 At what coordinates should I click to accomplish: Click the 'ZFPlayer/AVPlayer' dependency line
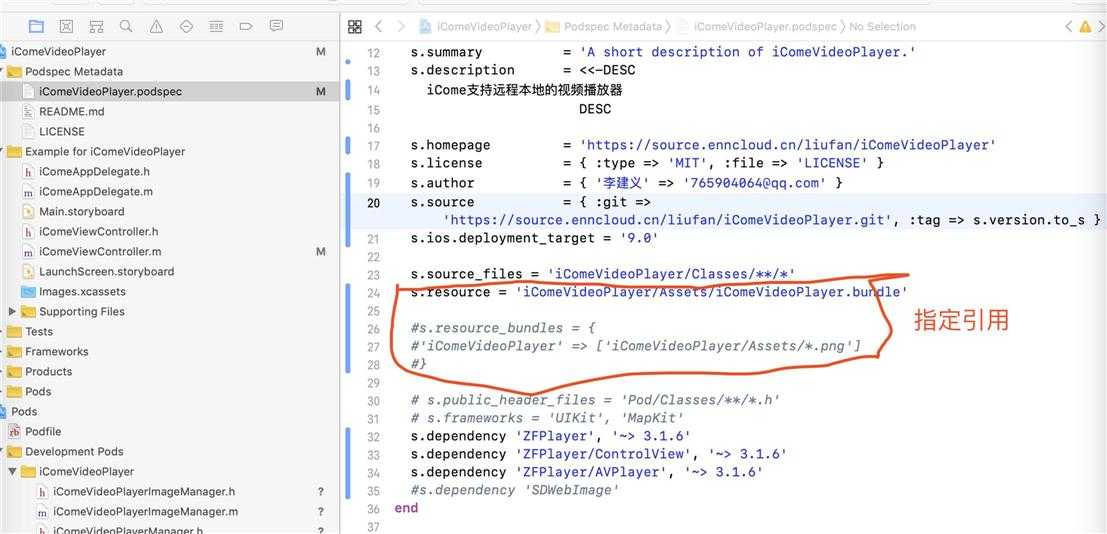pyautogui.click(x=587, y=472)
